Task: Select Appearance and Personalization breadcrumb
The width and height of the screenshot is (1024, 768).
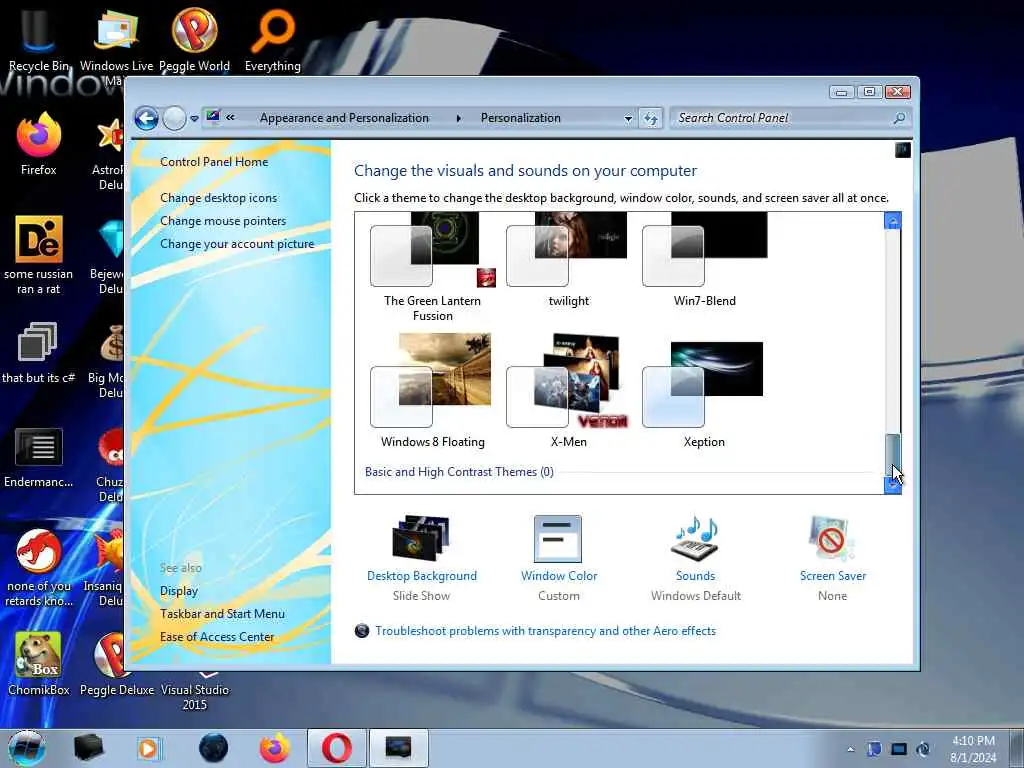Action: pyautogui.click(x=344, y=118)
